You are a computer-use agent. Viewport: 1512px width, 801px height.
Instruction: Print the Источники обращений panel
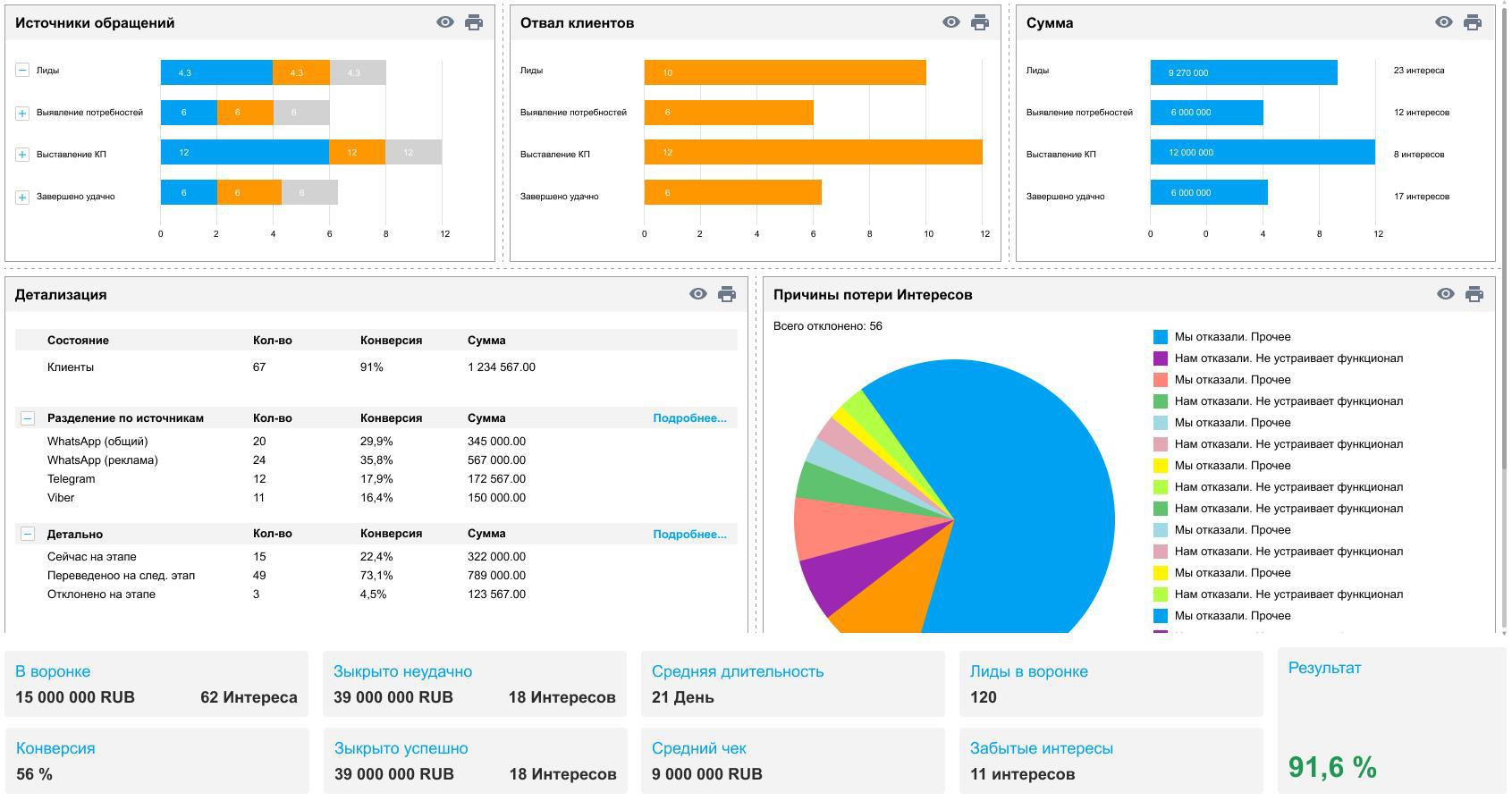coord(474,22)
